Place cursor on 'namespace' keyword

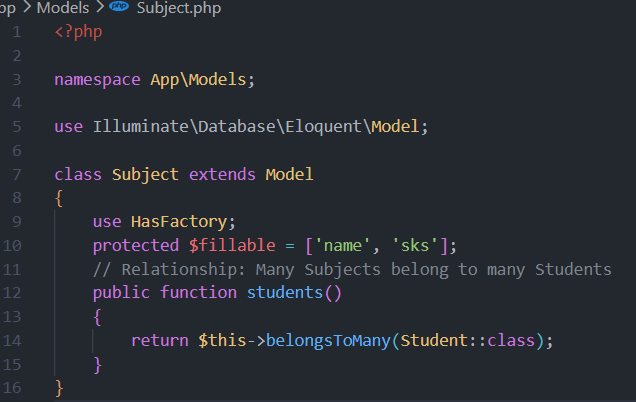(97, 80)
